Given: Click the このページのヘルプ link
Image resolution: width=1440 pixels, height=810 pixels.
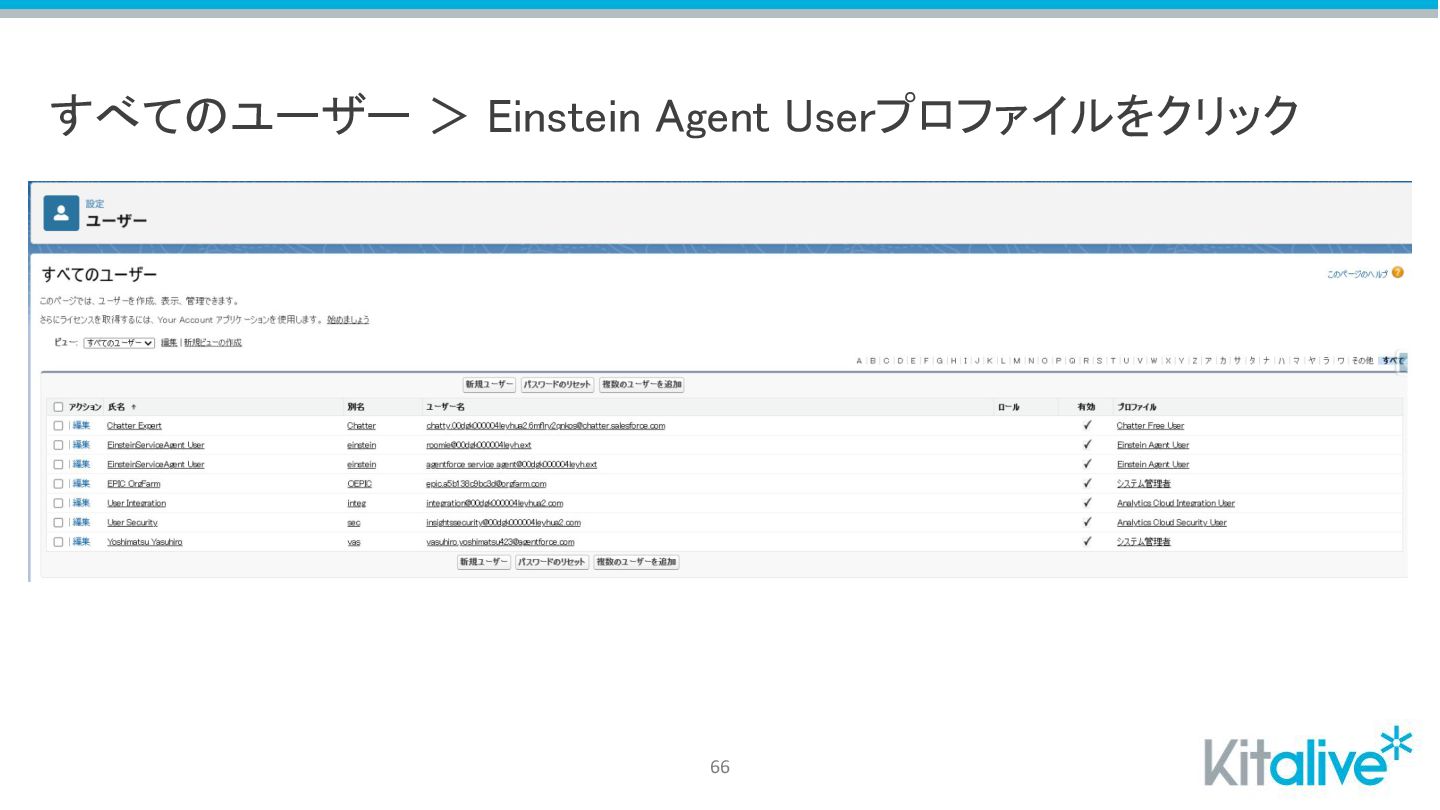Looking at the screenshot, I should coord(1357,274).
